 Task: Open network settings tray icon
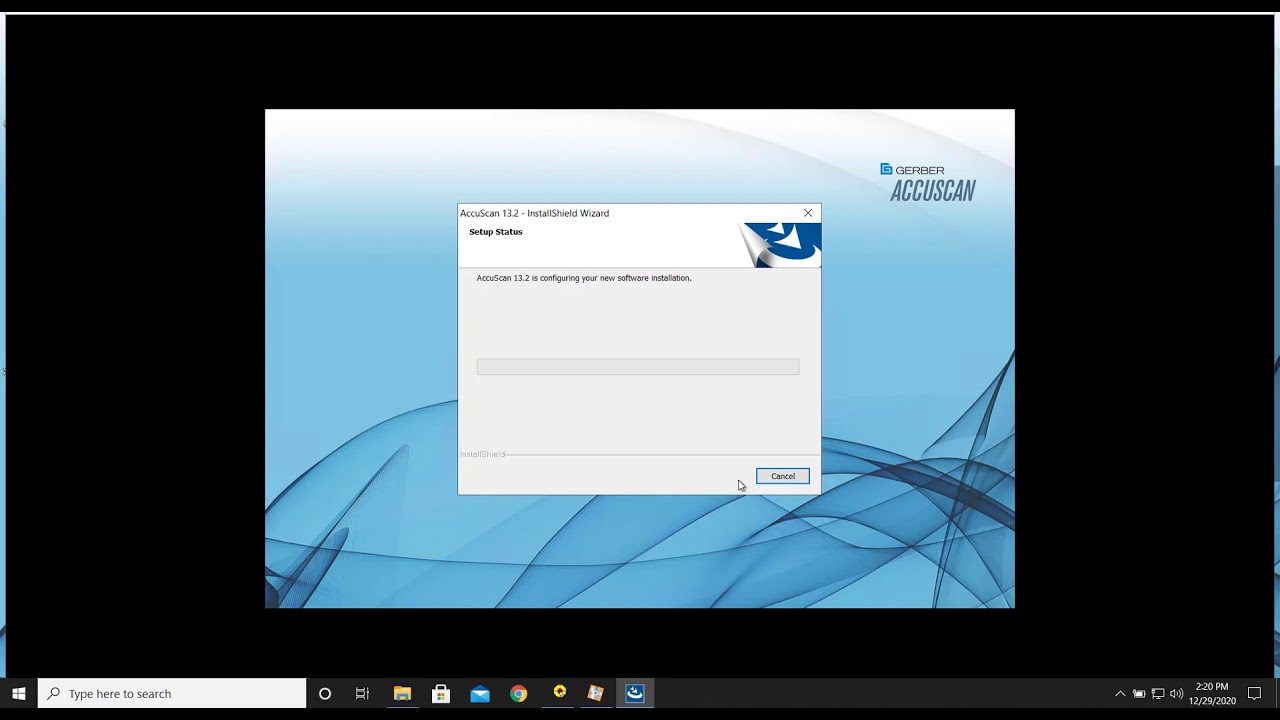[x=1158, y=693]
